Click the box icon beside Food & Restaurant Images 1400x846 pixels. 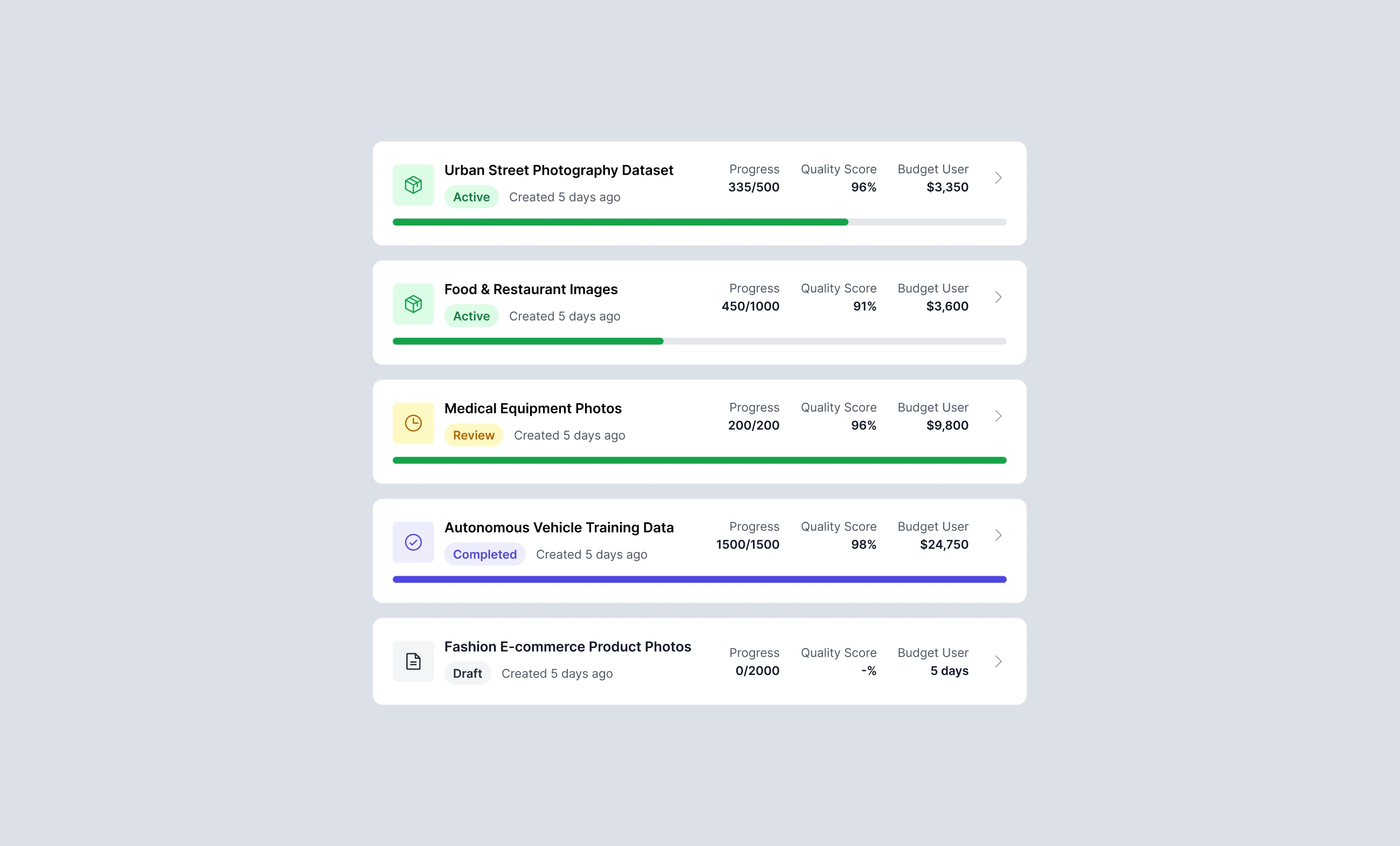point(413,304)
